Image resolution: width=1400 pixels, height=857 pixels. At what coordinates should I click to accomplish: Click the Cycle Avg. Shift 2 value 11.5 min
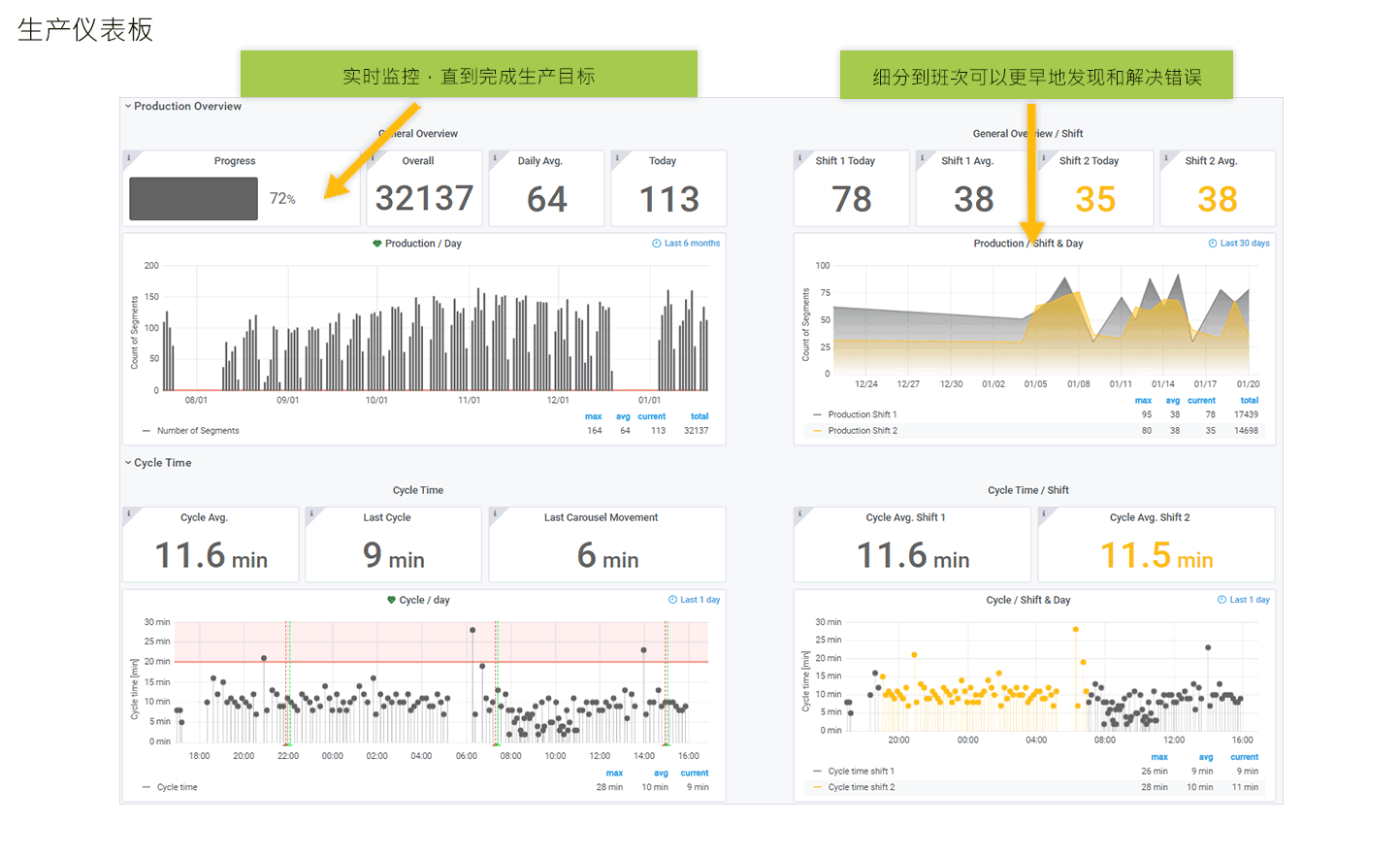point(1156,556)
